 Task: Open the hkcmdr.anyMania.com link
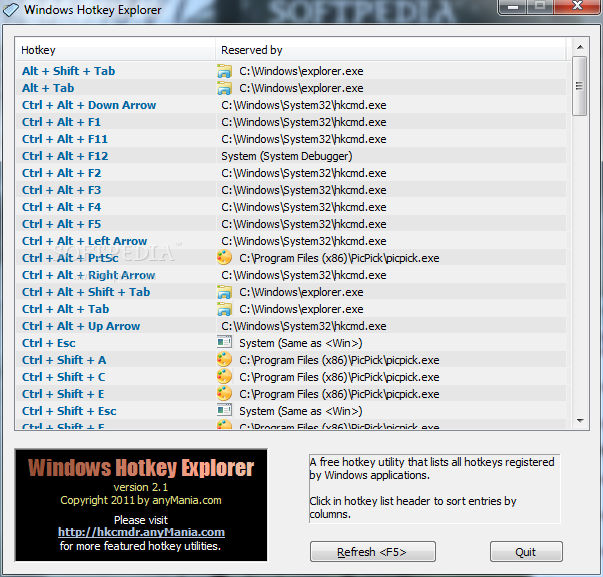pyautogui.click(x=141, y=532)
